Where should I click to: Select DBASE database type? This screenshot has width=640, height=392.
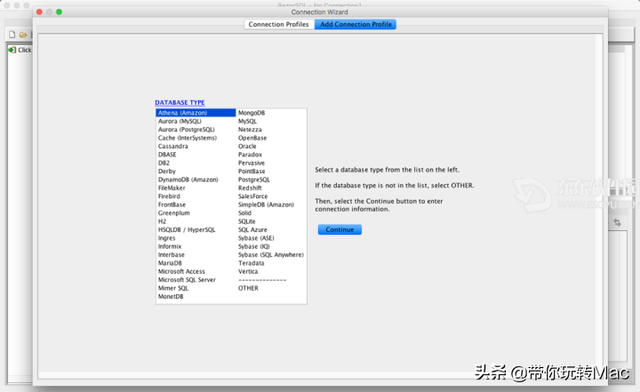point(167,154)
